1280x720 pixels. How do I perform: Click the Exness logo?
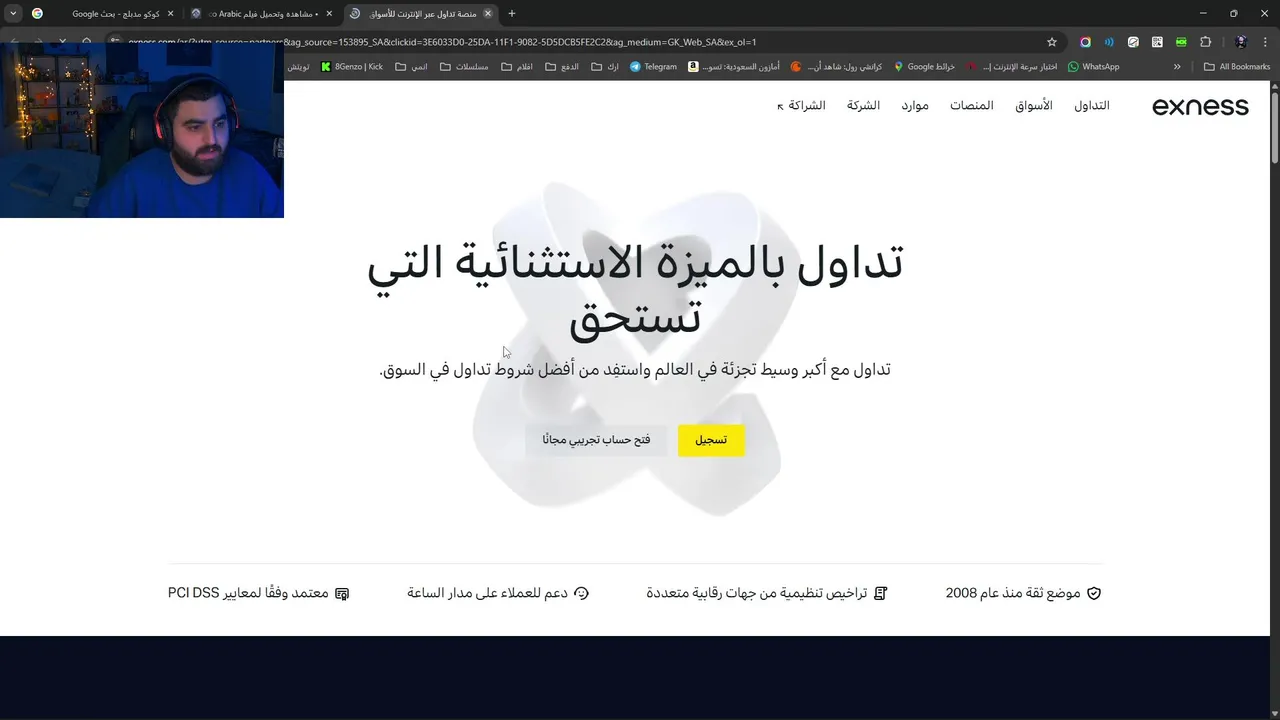(x=1200, y=106)
